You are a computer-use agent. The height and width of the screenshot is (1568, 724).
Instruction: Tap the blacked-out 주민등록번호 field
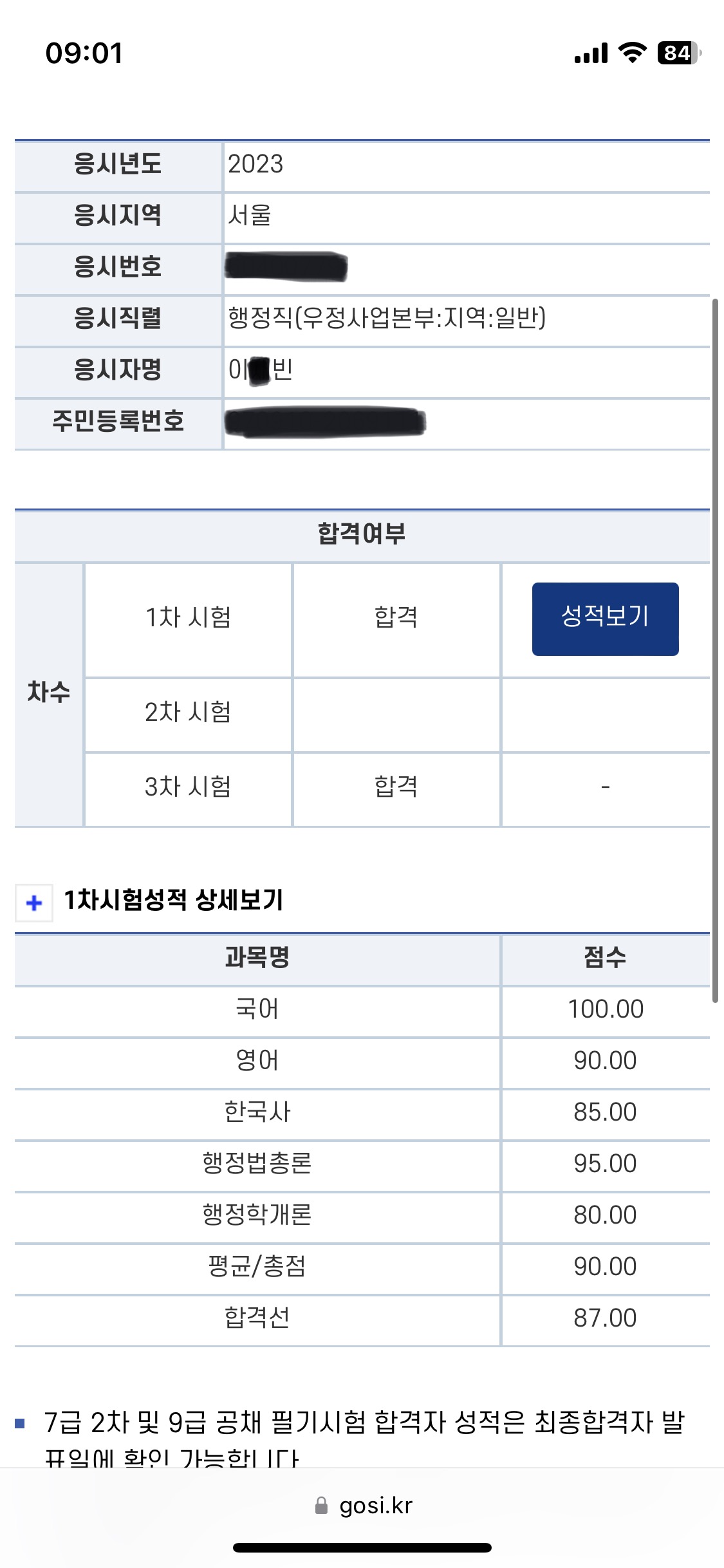(x=325, y=422)
